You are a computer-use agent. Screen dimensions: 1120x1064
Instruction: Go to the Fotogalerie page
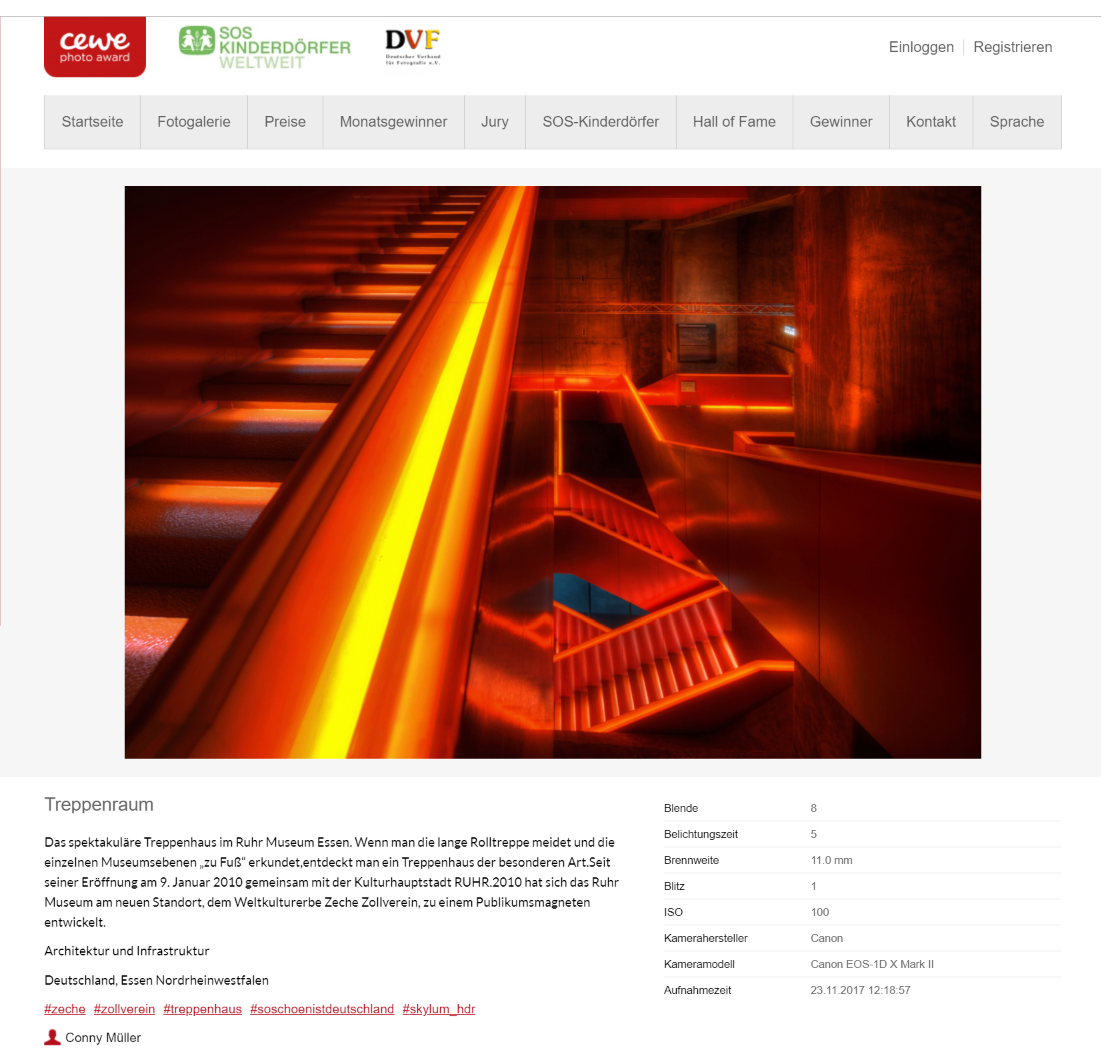(x=193, y=122)
